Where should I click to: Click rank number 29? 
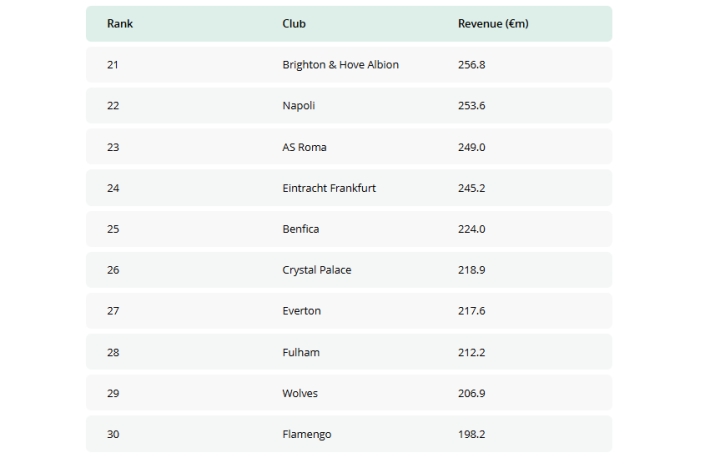(x=113, y=393)
